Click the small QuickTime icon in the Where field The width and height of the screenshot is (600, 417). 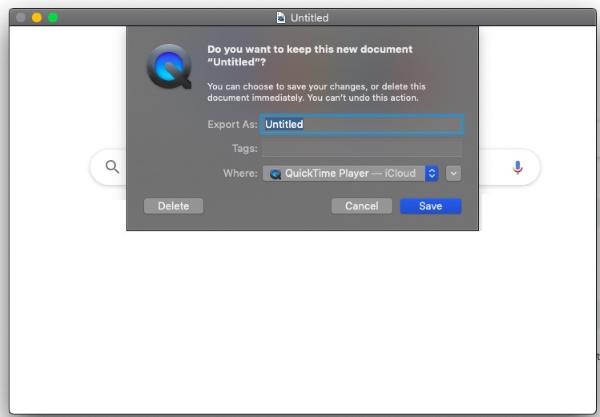(x=275, y=174)
